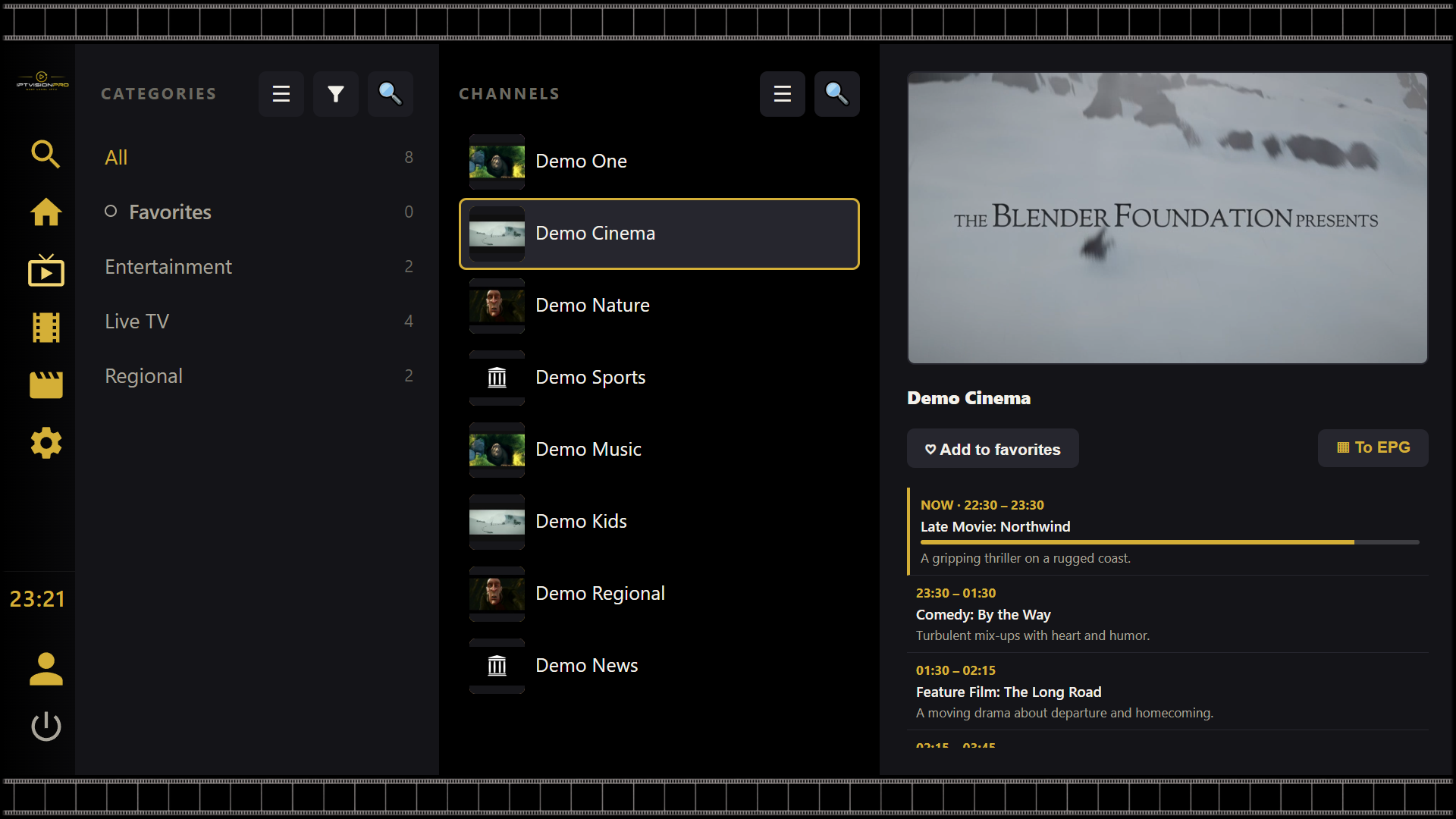Select the Regional category
The image size is (1456, 819).
click(259, 376)
